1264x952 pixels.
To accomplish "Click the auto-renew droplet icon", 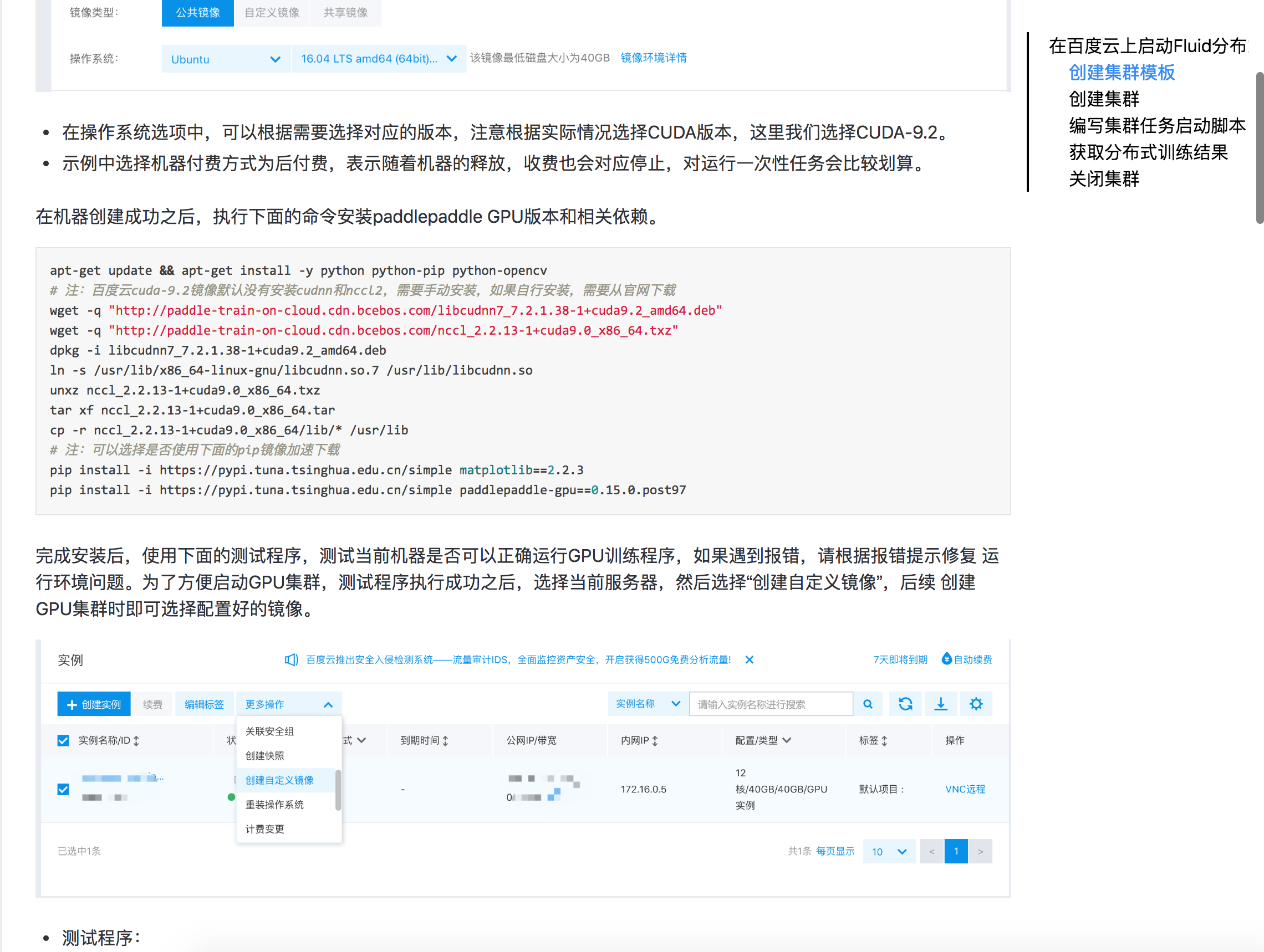I will pos(946,659).
